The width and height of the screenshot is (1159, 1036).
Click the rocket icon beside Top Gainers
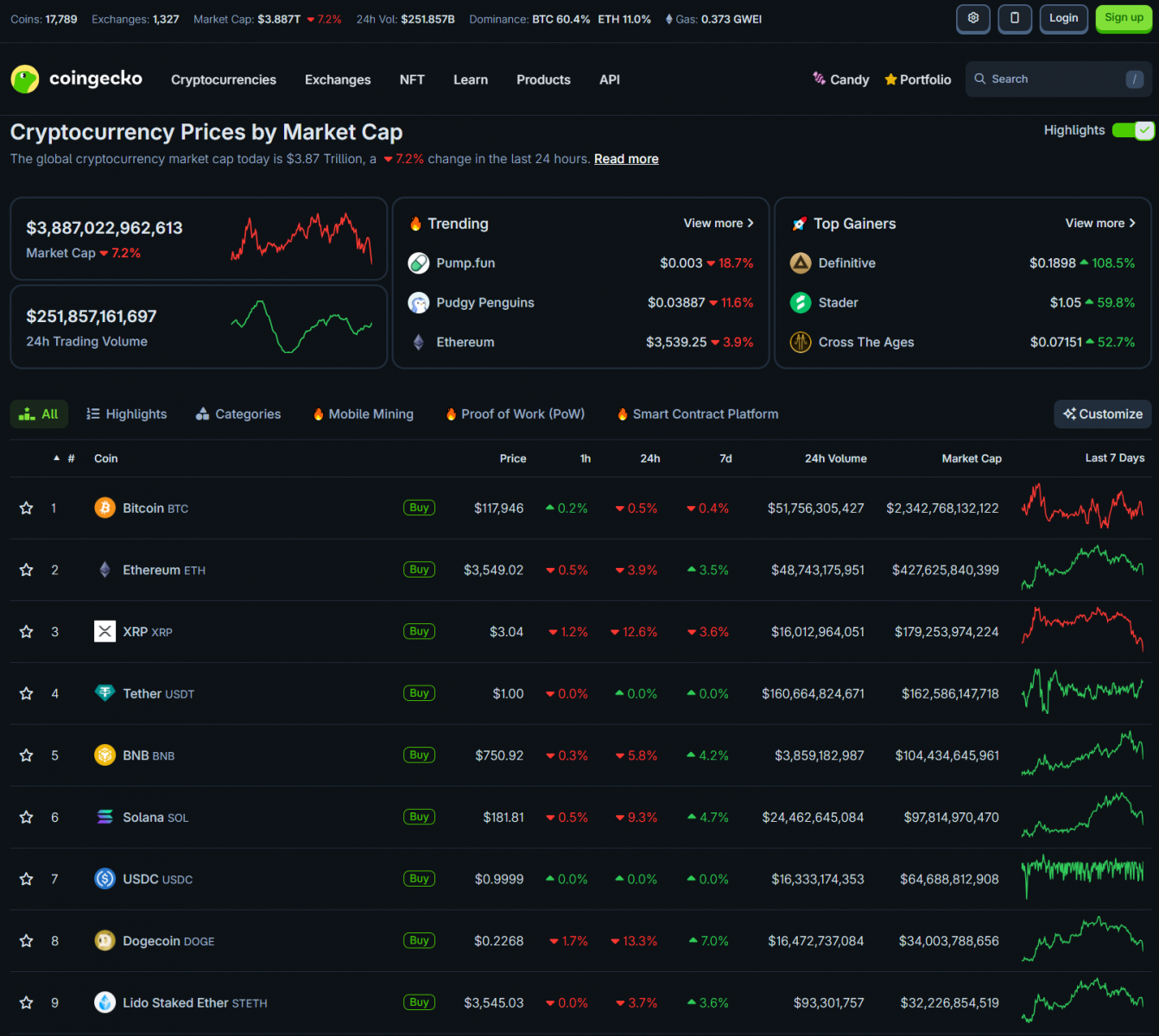coord(800,224)
